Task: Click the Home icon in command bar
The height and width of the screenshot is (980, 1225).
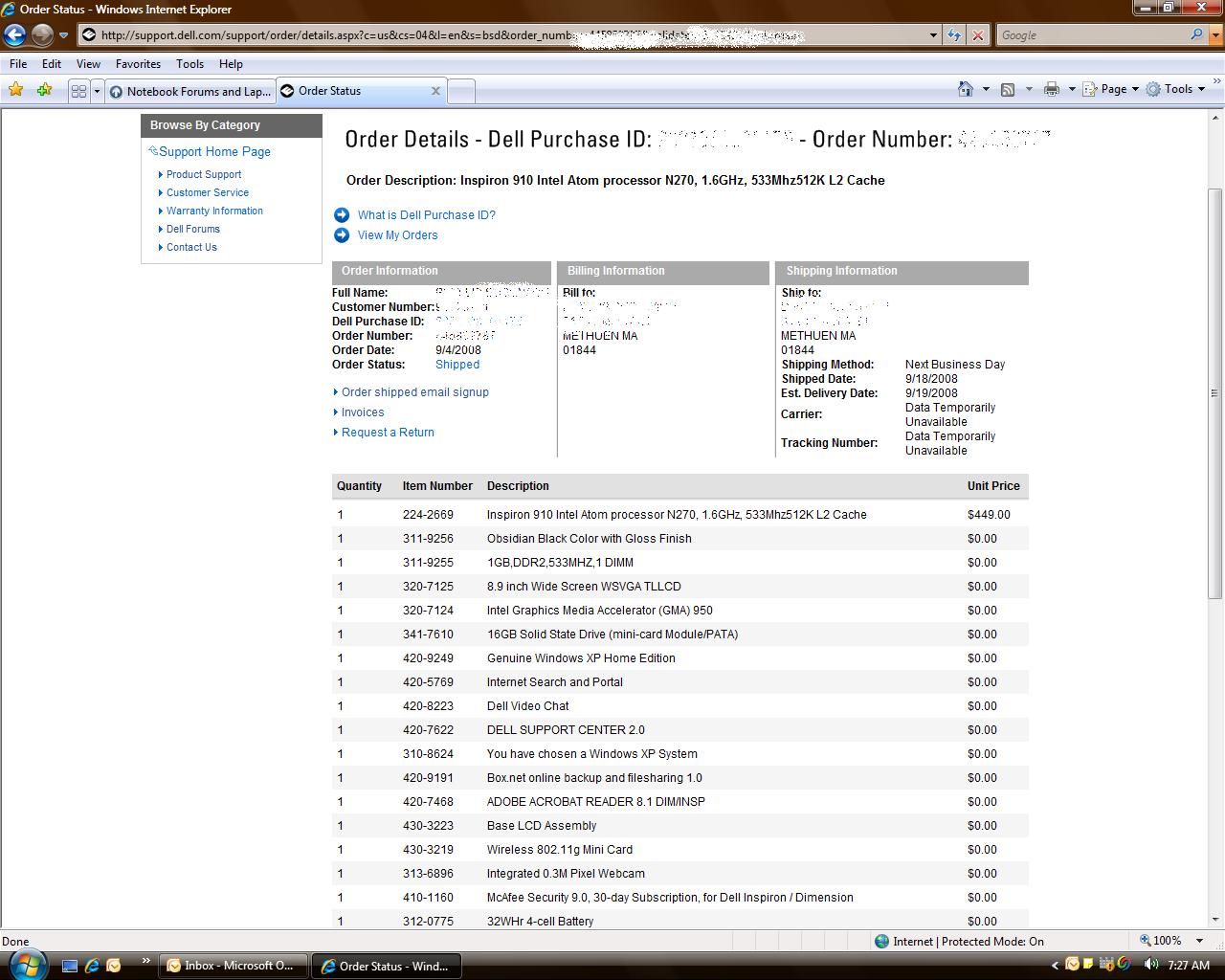Action: point(966,89)
